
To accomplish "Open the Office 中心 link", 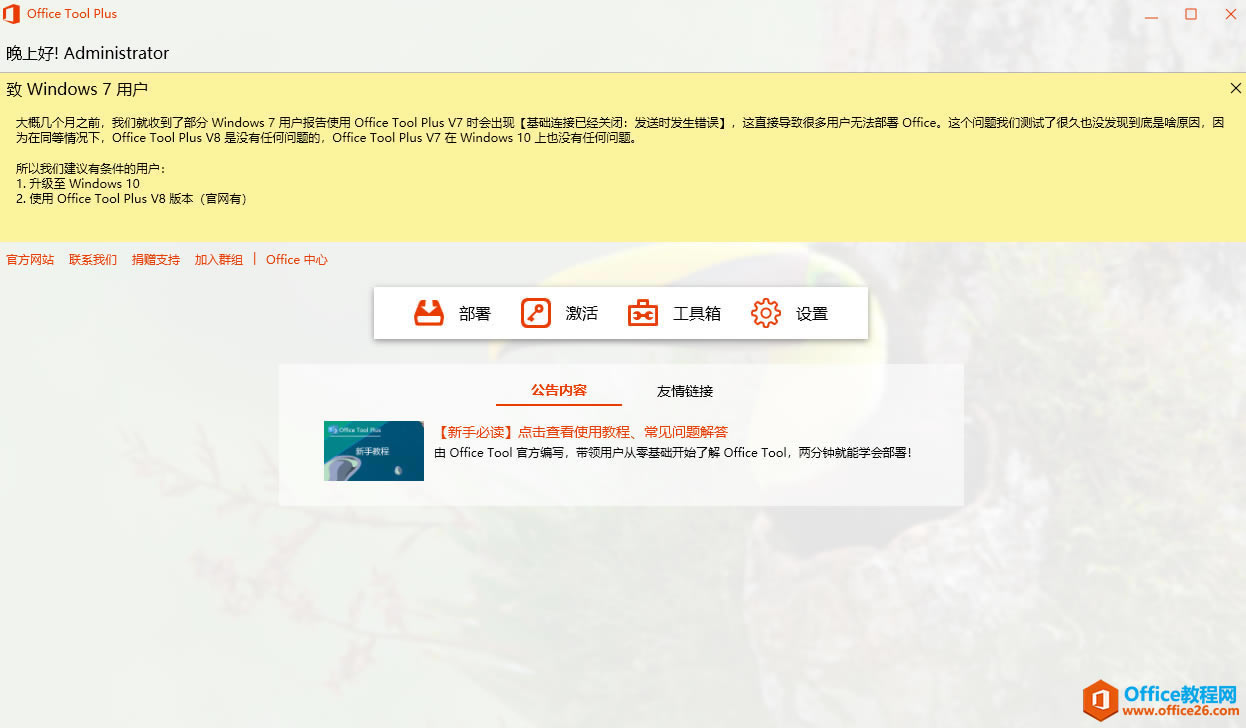I will [x=296, y=259].
